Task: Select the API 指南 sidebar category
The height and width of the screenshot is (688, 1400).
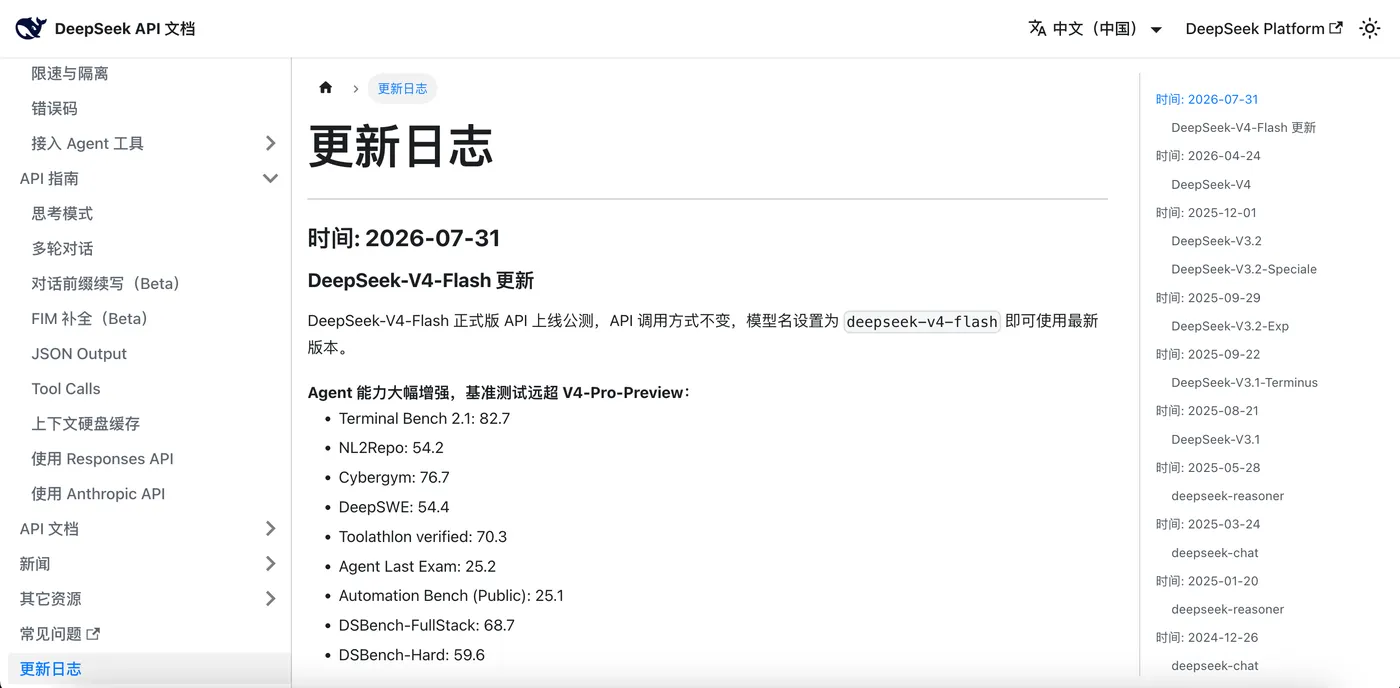Action: pos(49,178)
